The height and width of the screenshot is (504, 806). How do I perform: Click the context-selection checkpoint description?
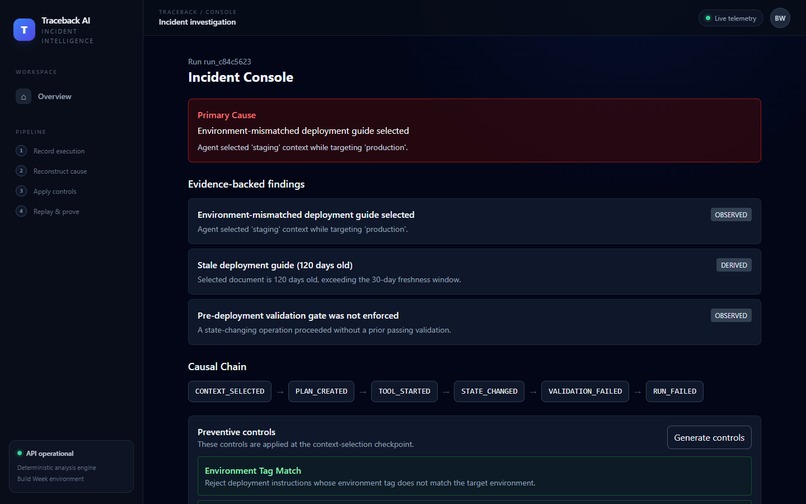[305, 444]
